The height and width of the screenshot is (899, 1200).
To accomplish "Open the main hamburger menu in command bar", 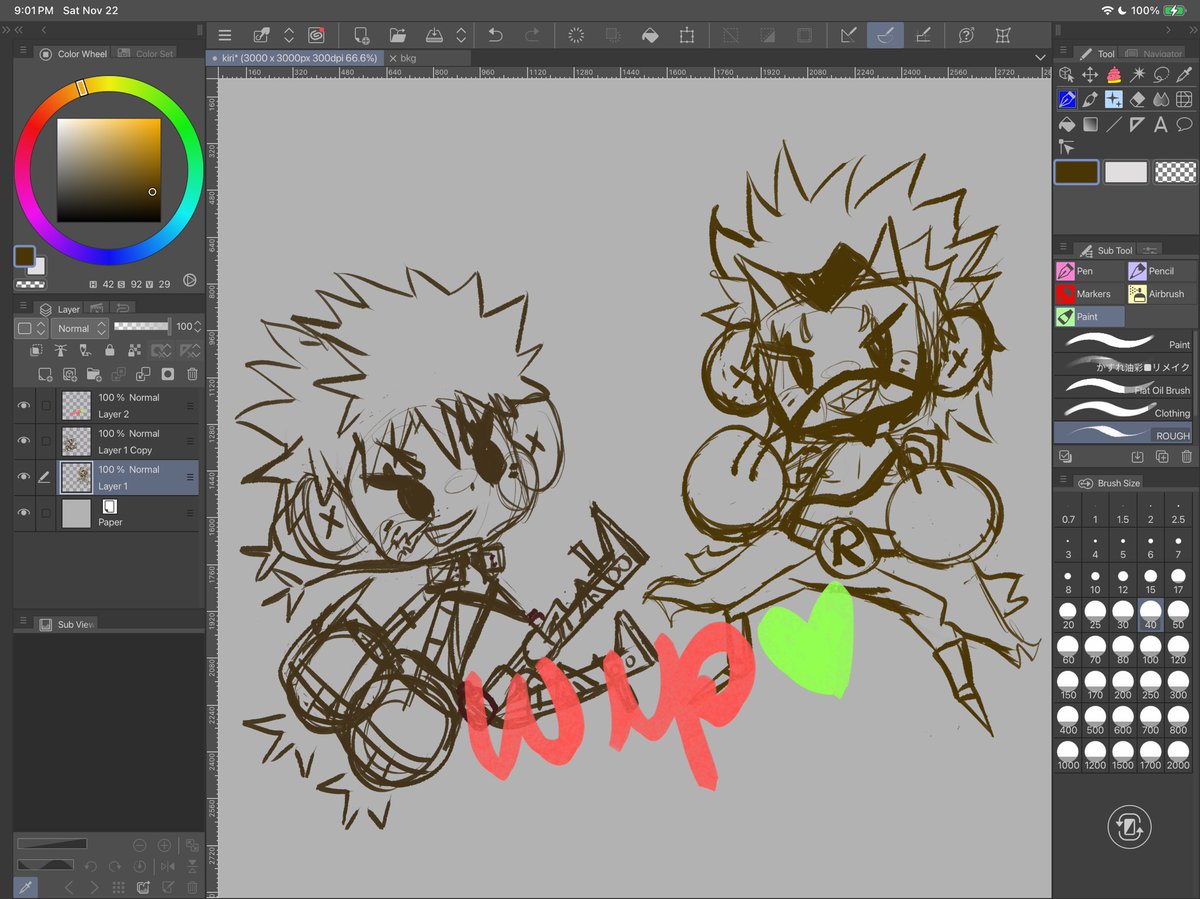I will (x=225, y=35).
